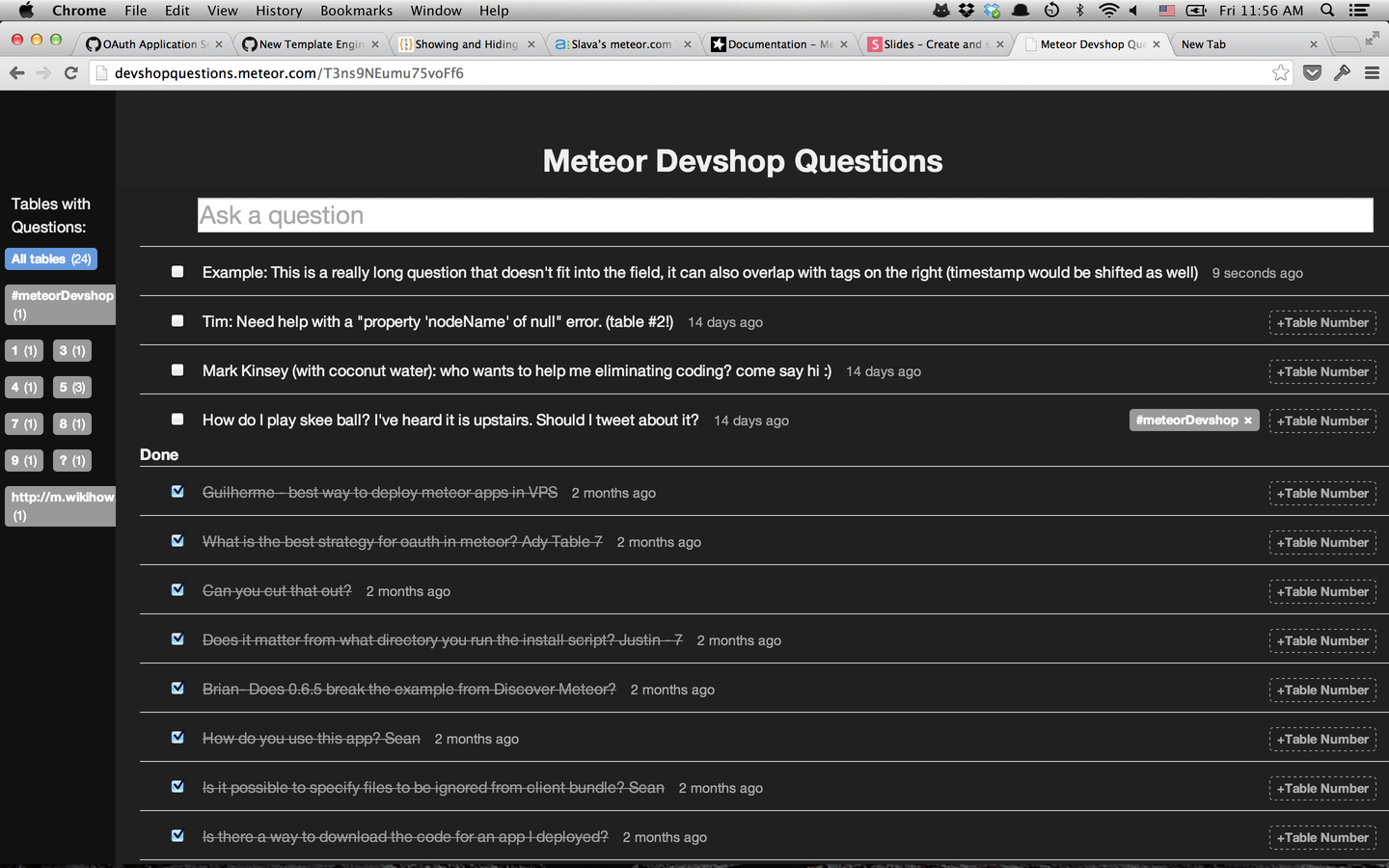Bookmark this page with the star icon
The width and height of the screenshot is (1389, 868).
click(1280, 72)
